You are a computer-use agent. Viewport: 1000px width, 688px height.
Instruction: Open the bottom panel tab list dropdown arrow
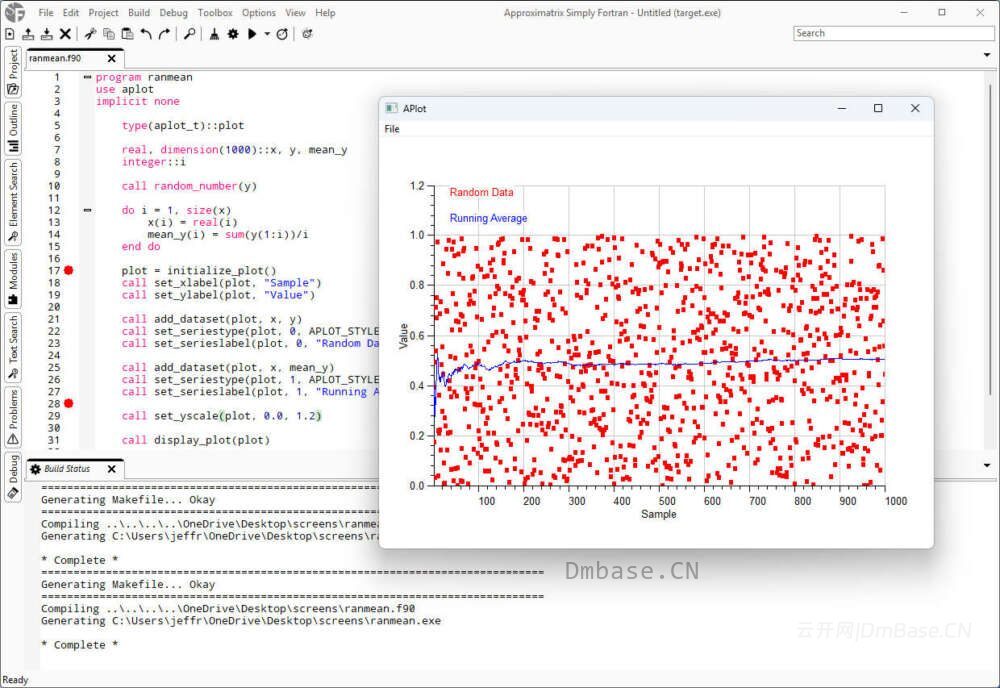(x=987, y=465)
